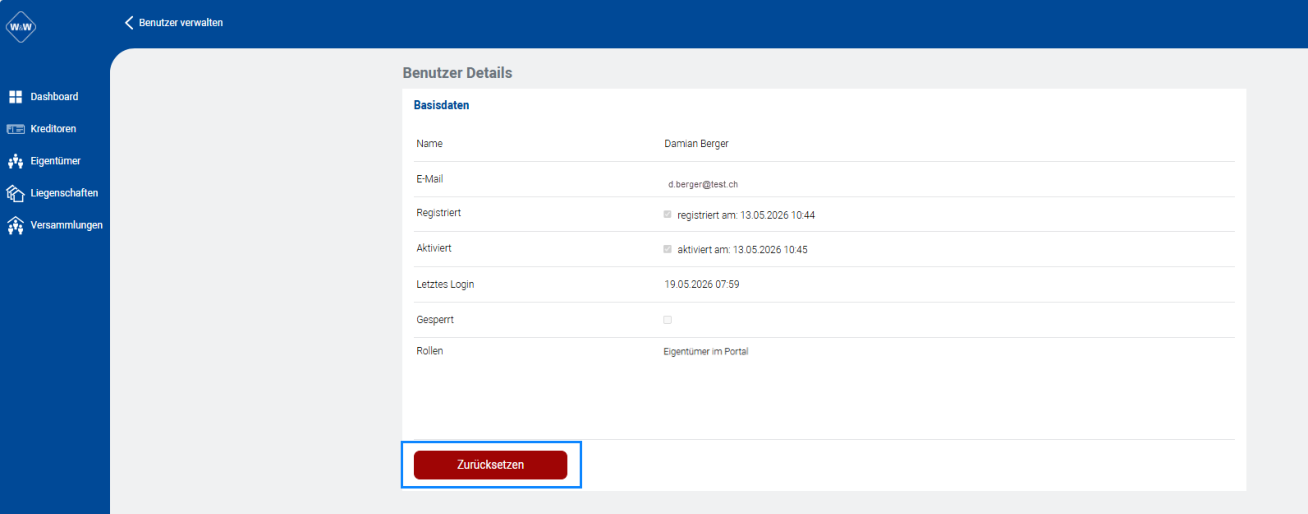Go back via Benutzer verwalten link
The width and height of the screenshot is (1308, 514).
click(x=180, y=23)
